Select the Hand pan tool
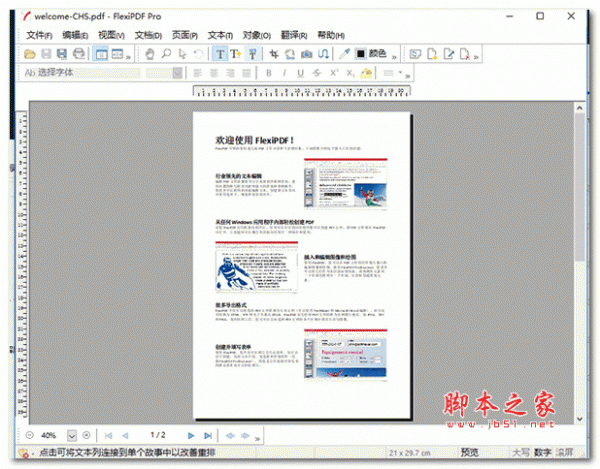 pos(150,54)
